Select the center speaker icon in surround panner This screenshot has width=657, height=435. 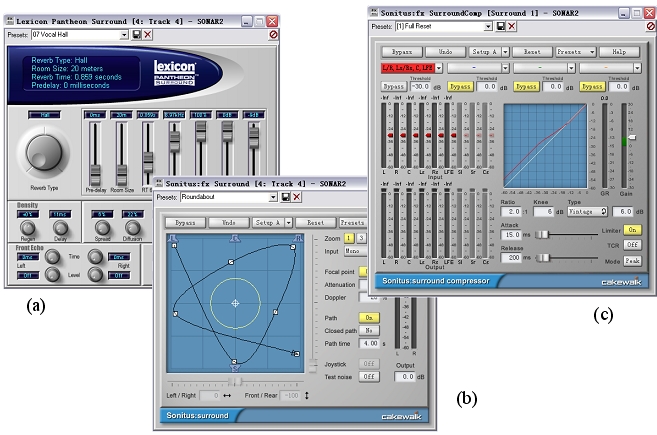235,238
